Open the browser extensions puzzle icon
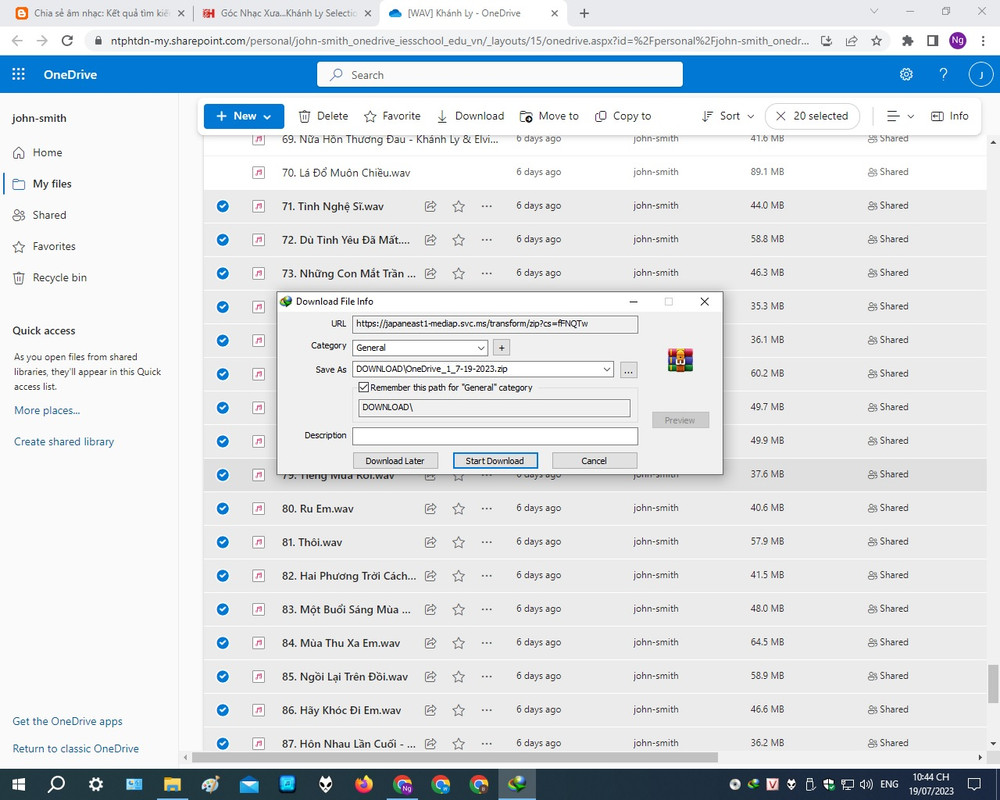The width and height of the screenshot is (1000, 800). 908,41
